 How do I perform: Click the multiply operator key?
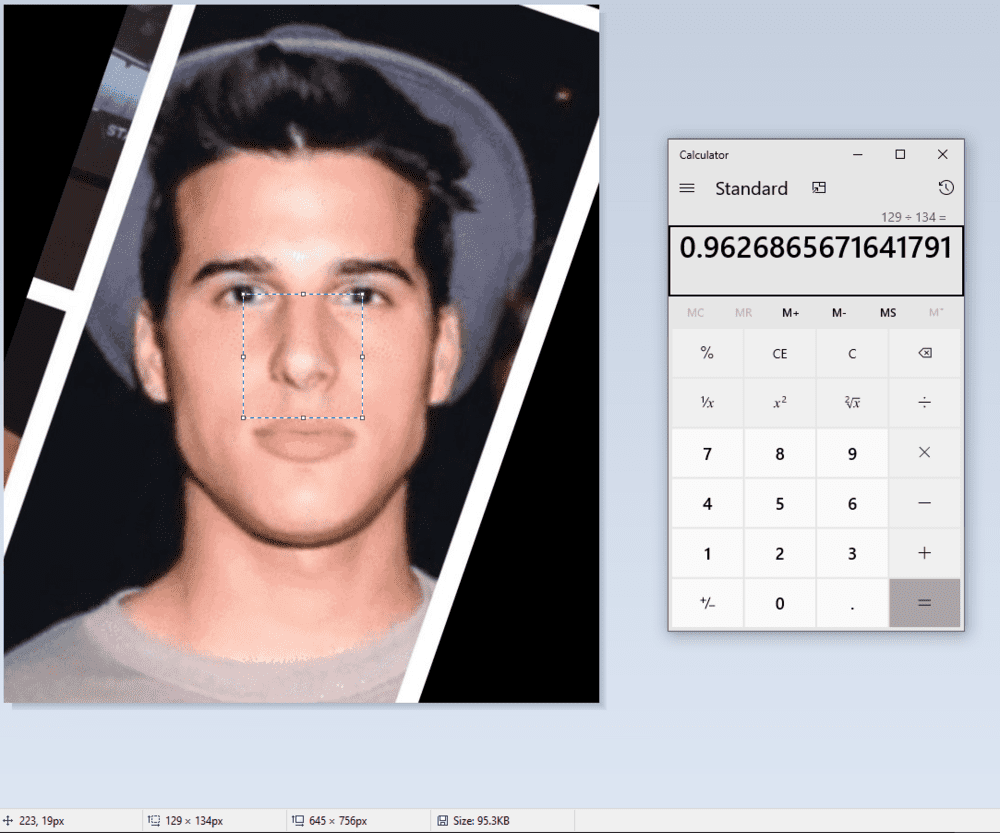[925, 453]
